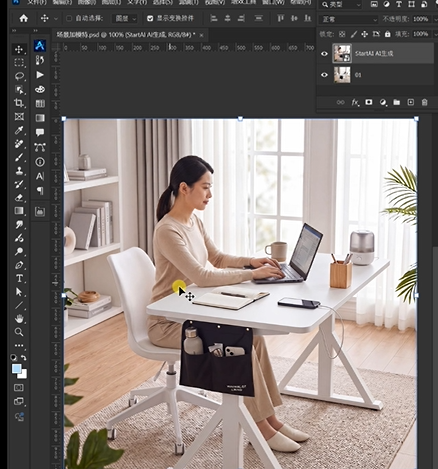Open the 正常 blend mode dropdown
This screenshot has height=469, width=438.
349,20
